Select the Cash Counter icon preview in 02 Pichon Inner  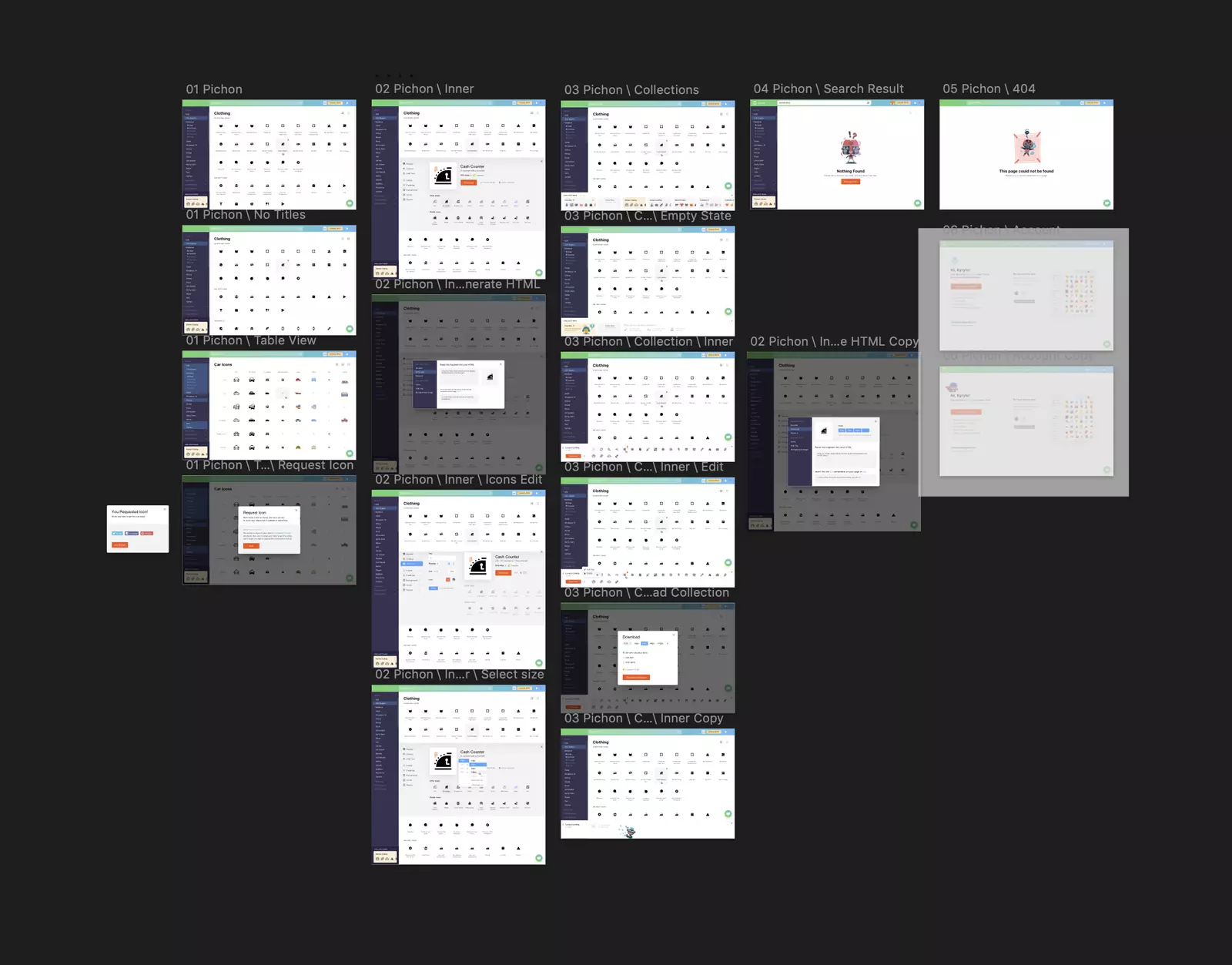444,176
